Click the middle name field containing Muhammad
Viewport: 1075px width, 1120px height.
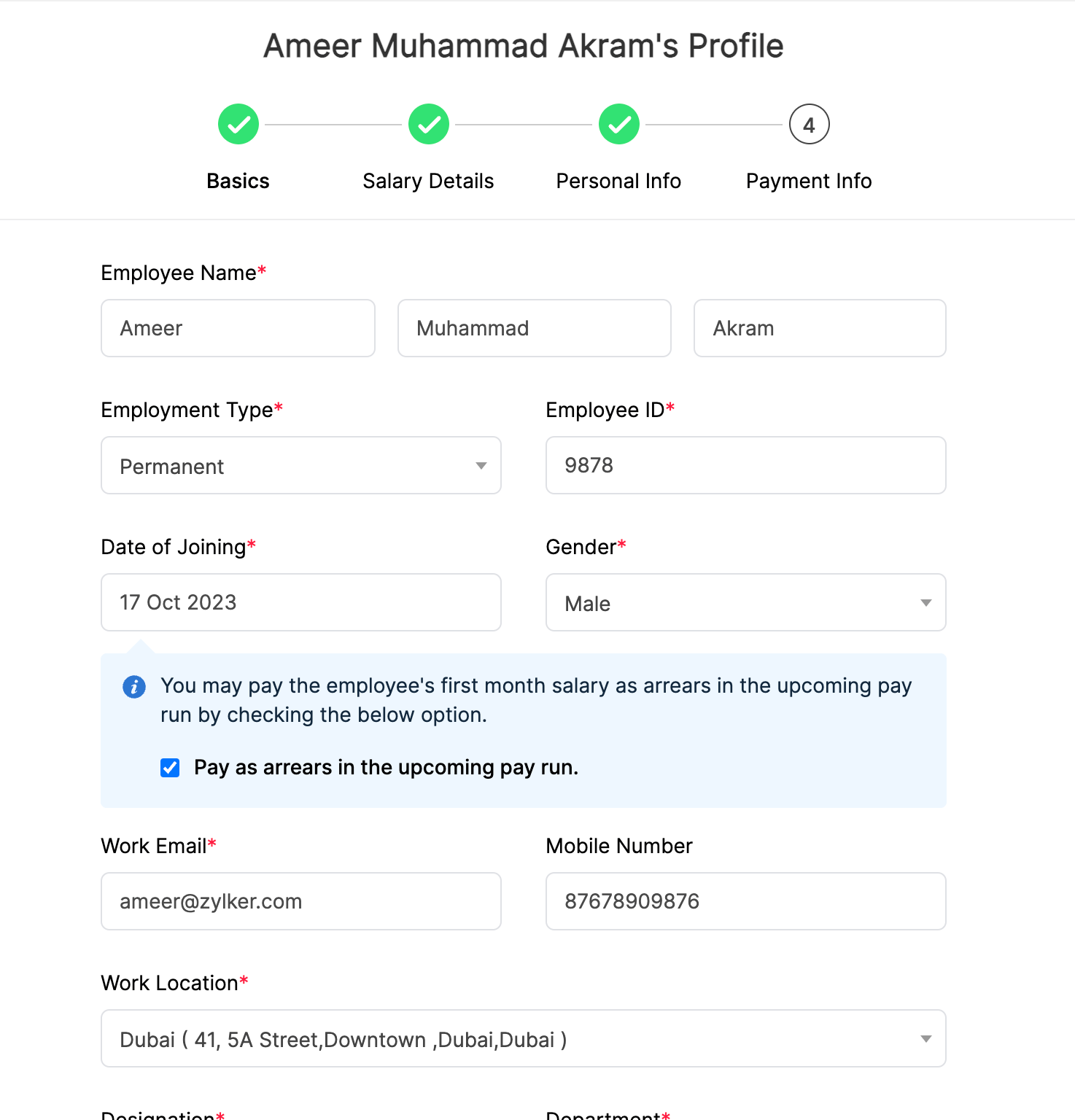tap(534, 328)
